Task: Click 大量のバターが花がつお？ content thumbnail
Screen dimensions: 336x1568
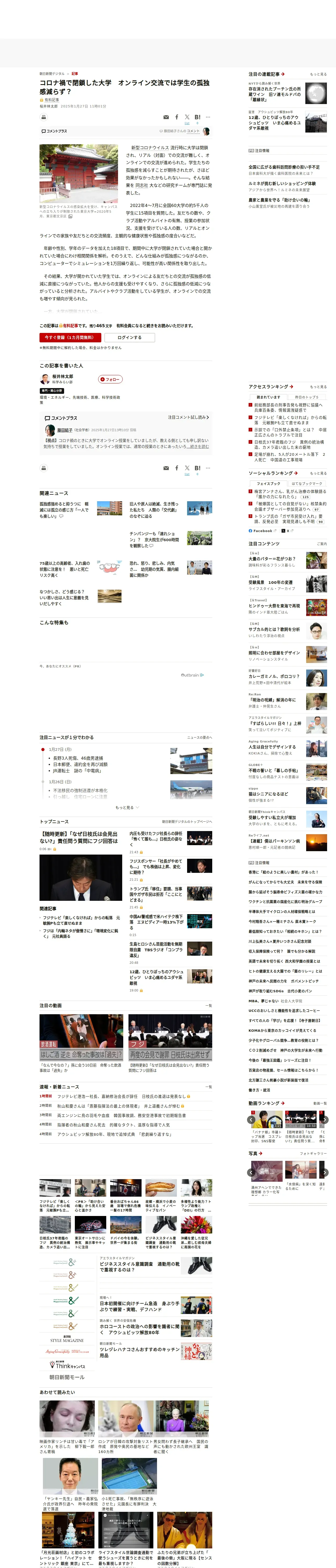Action: click(x=316, y=560)
